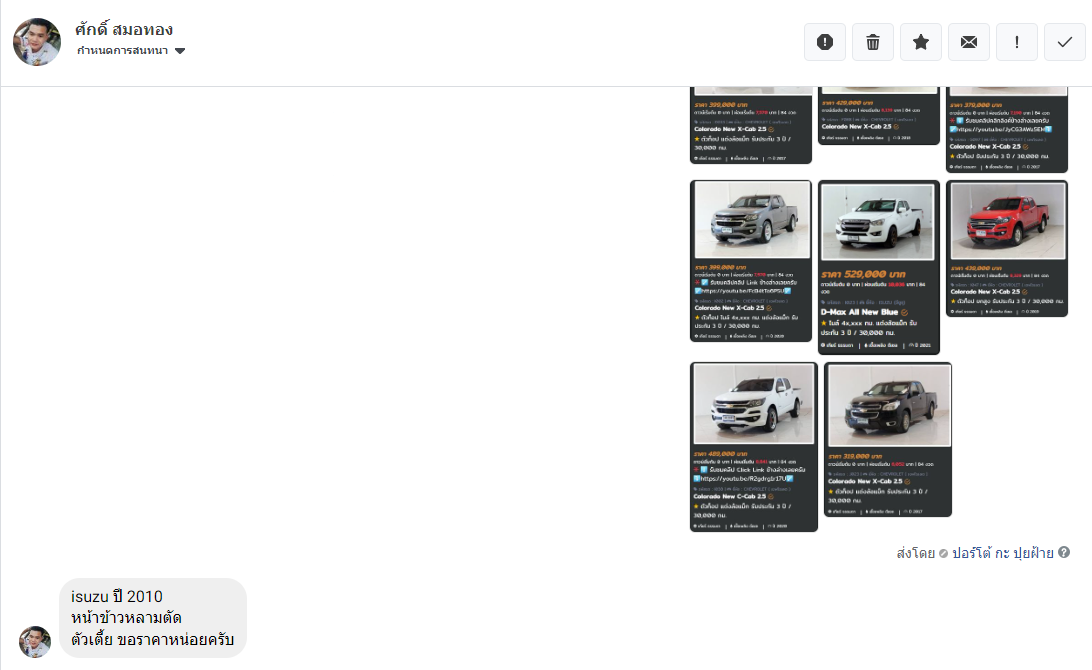This screenshot has height=670, width=1092.
Task: Open the white D-Max All New Blue card
Action: 879,267
